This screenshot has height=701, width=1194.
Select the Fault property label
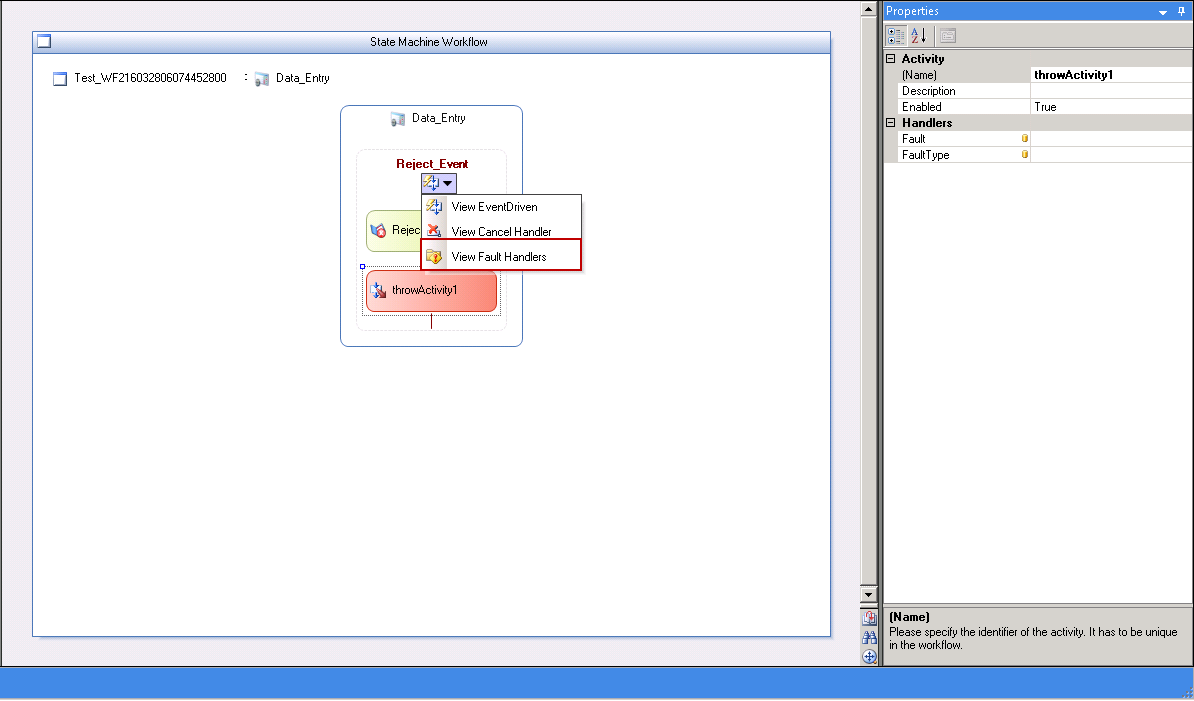click(x=913, y=139)
